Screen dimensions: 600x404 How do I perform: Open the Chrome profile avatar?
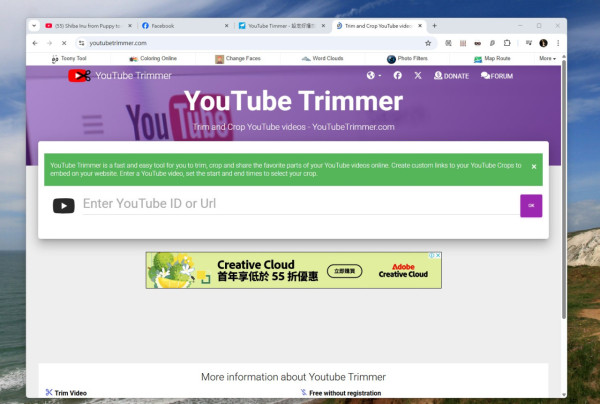pyautogui.click(x=543, y=43)
